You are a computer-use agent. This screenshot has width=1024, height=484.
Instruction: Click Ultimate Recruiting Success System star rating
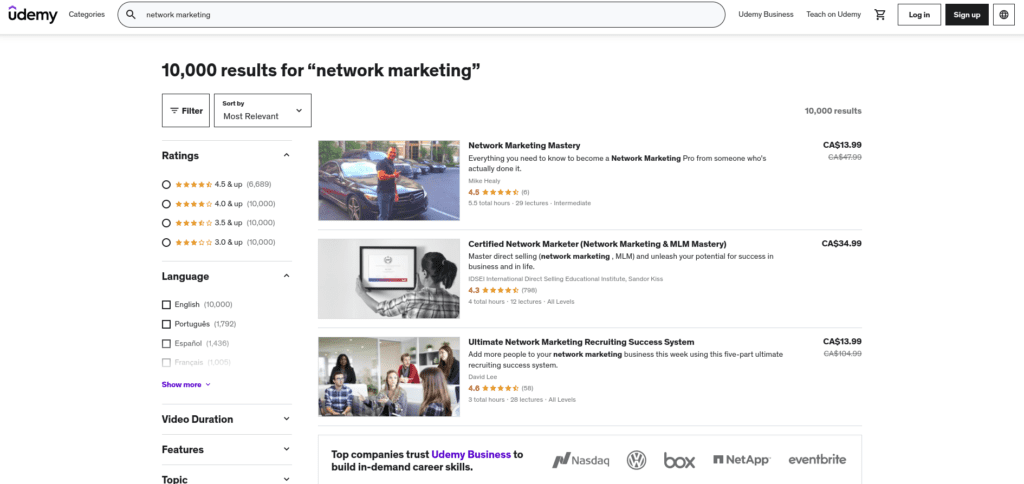point(499,388)
